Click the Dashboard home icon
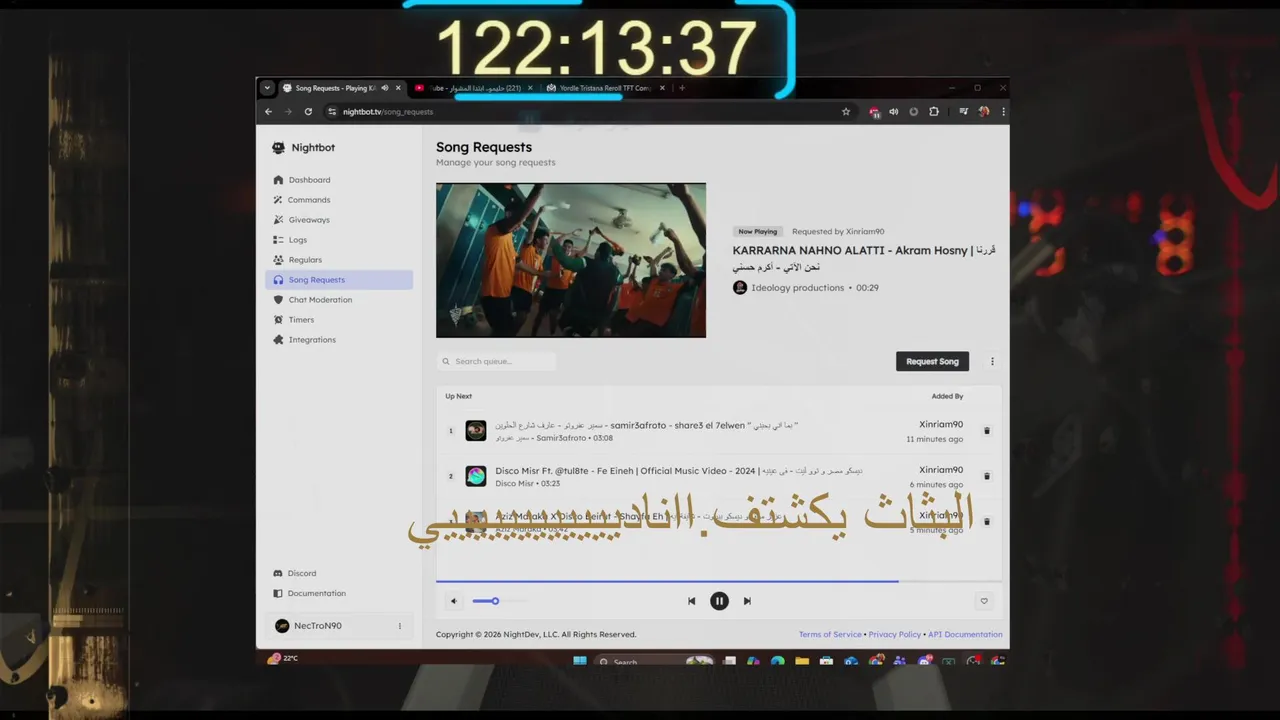Image resolution: width=1280 pixels, height=720 pixels. [278, 180]
